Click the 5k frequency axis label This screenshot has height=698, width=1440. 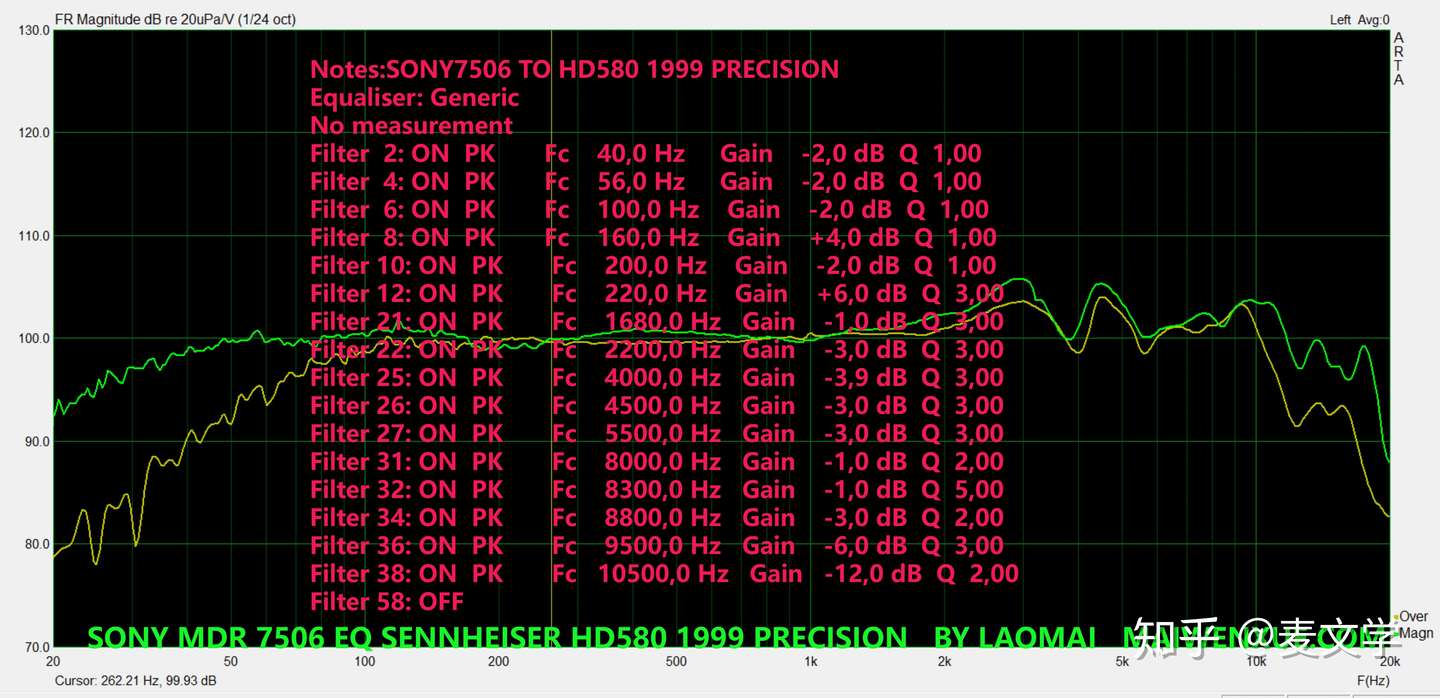pos(1123,662)
